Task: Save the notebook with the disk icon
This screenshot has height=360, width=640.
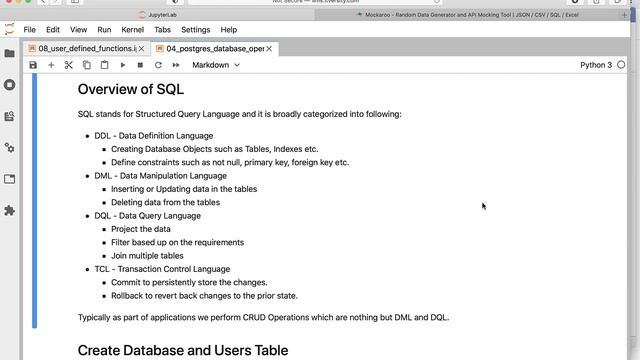Action: 33,65
